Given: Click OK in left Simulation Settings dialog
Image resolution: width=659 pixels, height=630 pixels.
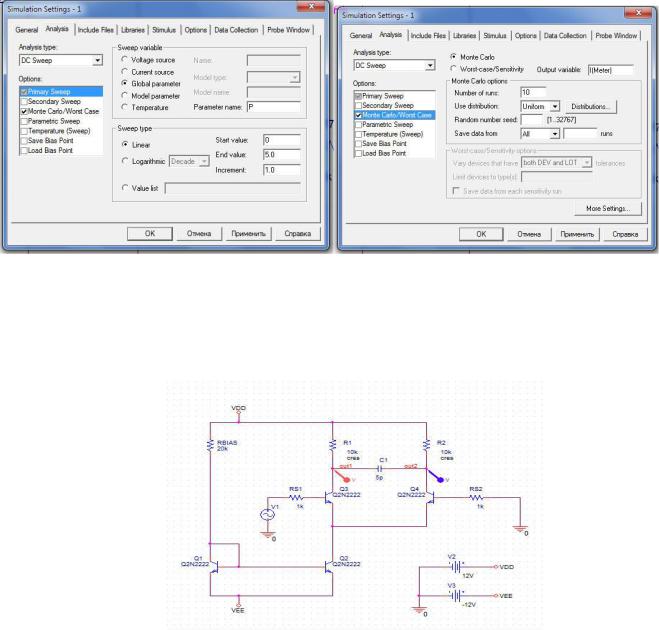Looking at the screenshot, I should pos(150,233).
